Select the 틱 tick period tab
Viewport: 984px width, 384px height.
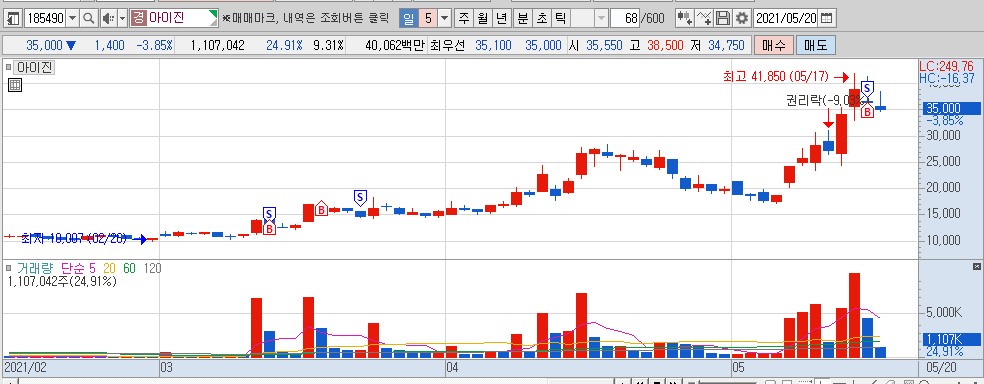[560, 18]
